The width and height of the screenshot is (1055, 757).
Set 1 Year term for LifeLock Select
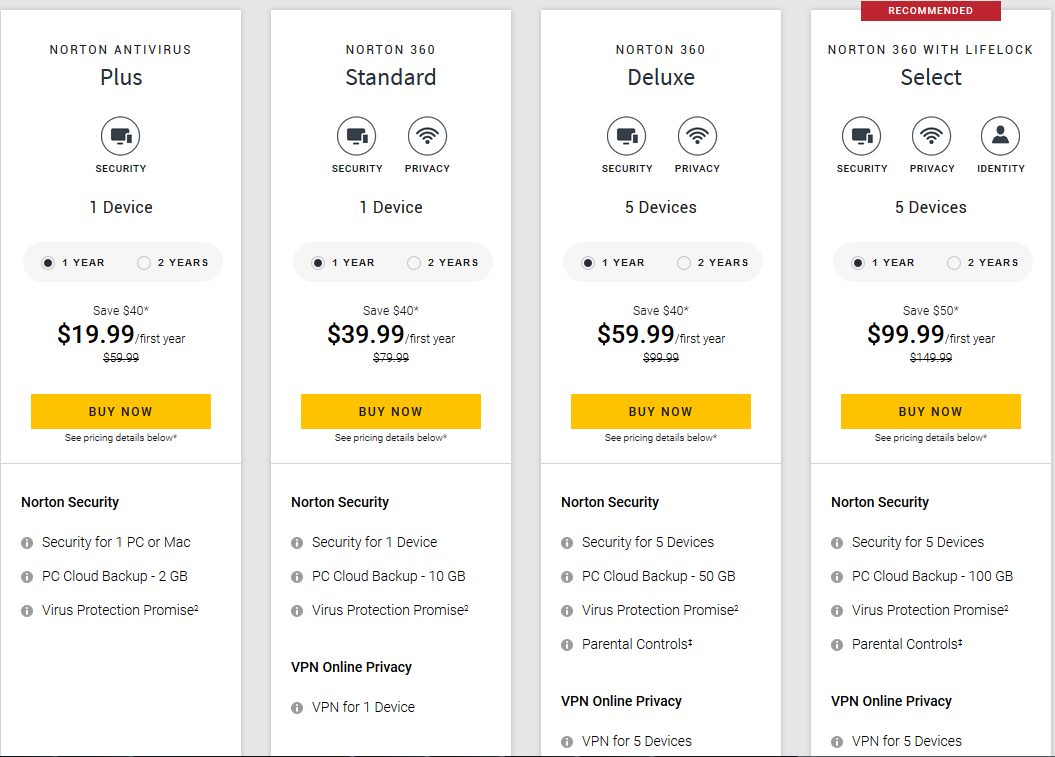(x=858, y=262)
